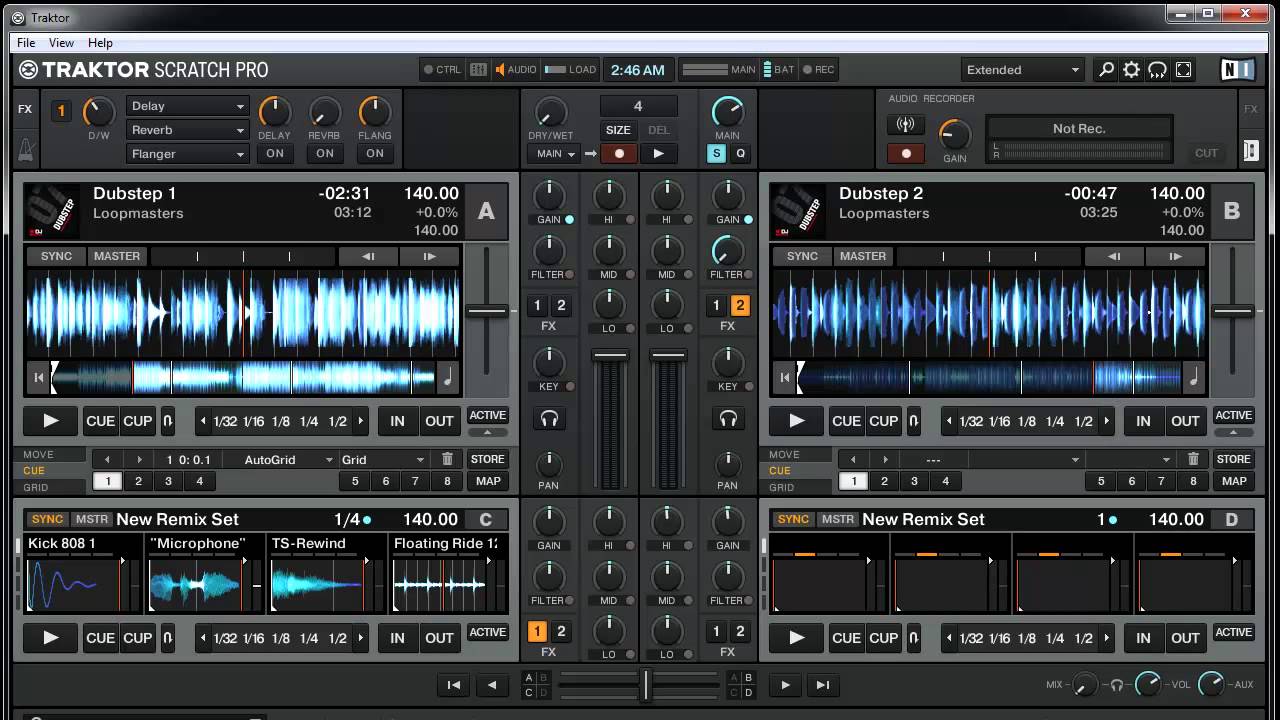The width and height of the screenshot is (1280, 720).
Task: Click Deck A loop IN button
Action: 397,421
